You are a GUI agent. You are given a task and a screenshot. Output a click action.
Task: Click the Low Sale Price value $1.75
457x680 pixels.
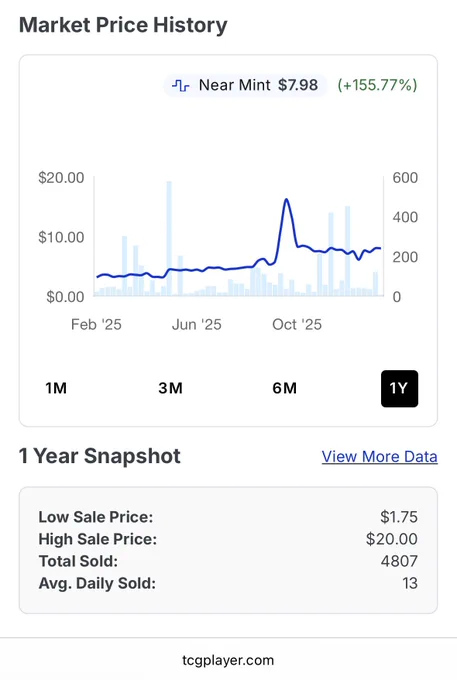pyautogui.click(x=398, y=517)
